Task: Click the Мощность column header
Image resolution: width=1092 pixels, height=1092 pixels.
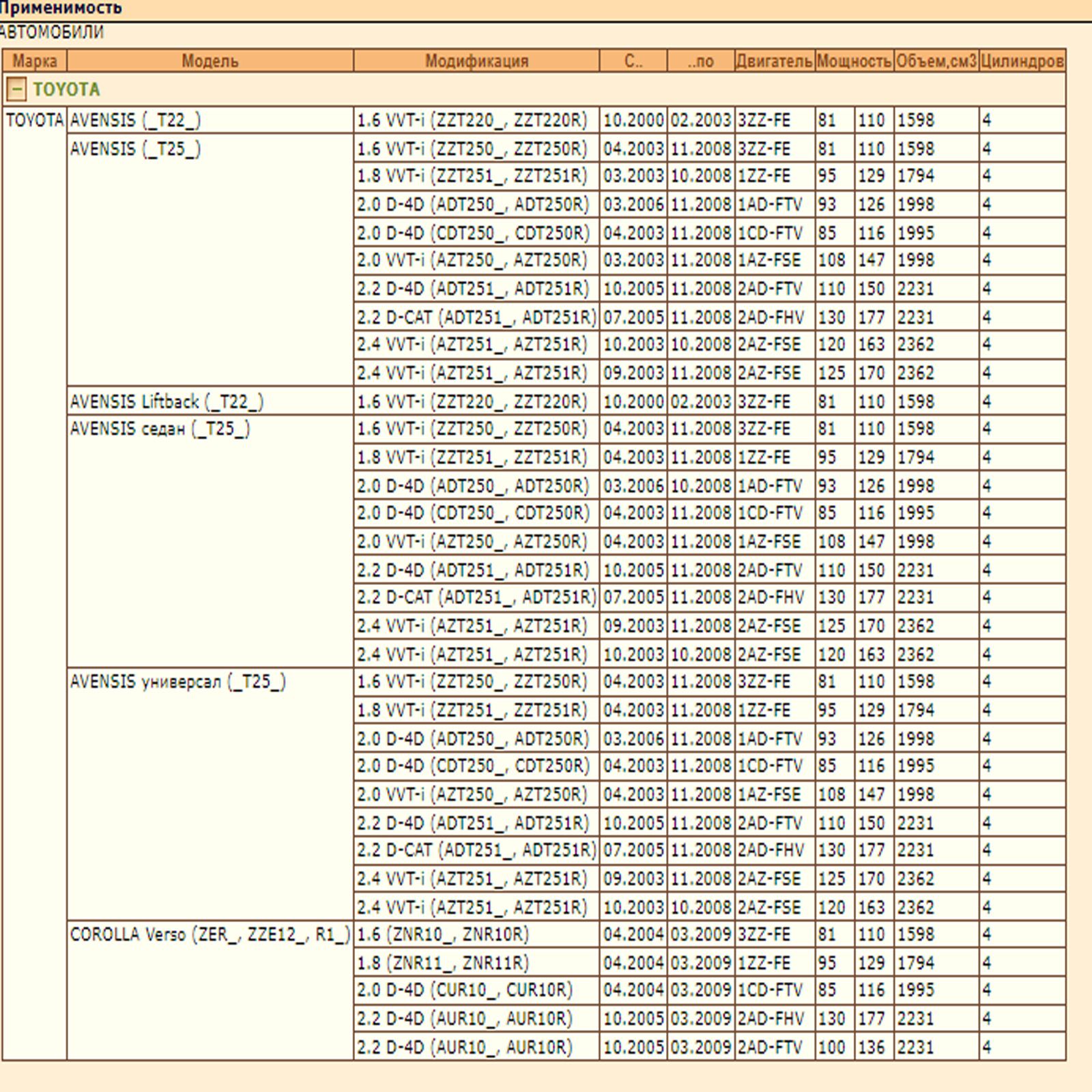Action: click(854, 61)
